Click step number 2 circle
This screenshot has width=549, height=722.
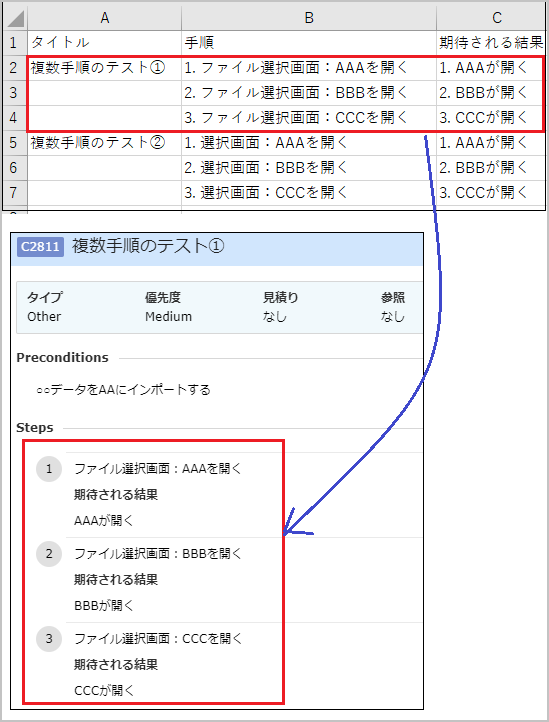49,553
